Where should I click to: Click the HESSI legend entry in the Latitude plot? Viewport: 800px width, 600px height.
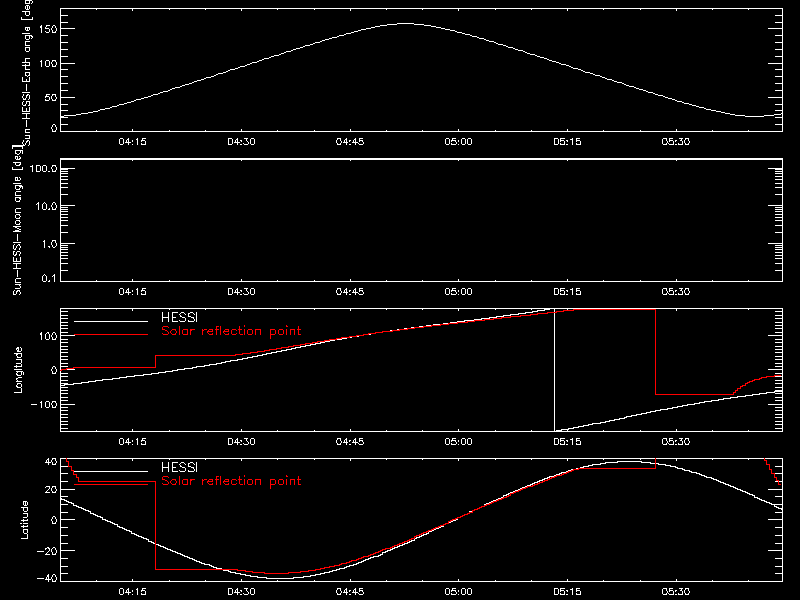[179, 467]
